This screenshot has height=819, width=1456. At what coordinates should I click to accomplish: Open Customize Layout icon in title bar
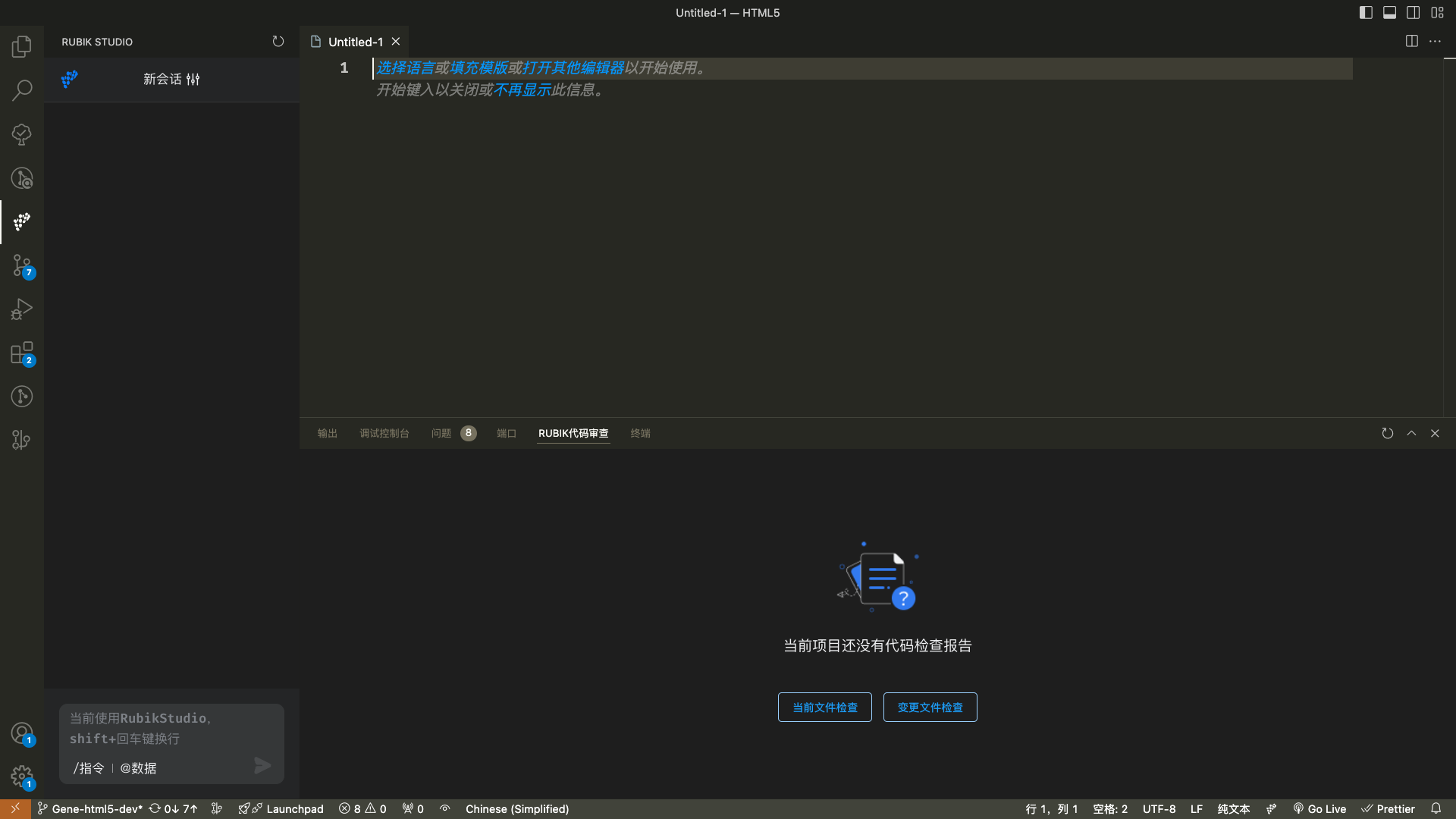[1437, 12]
